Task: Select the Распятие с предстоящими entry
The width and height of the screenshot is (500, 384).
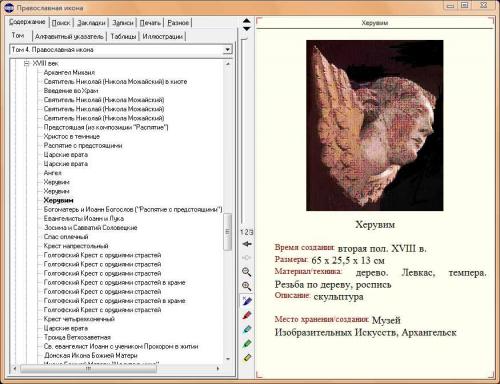Action: pos(83,145)
